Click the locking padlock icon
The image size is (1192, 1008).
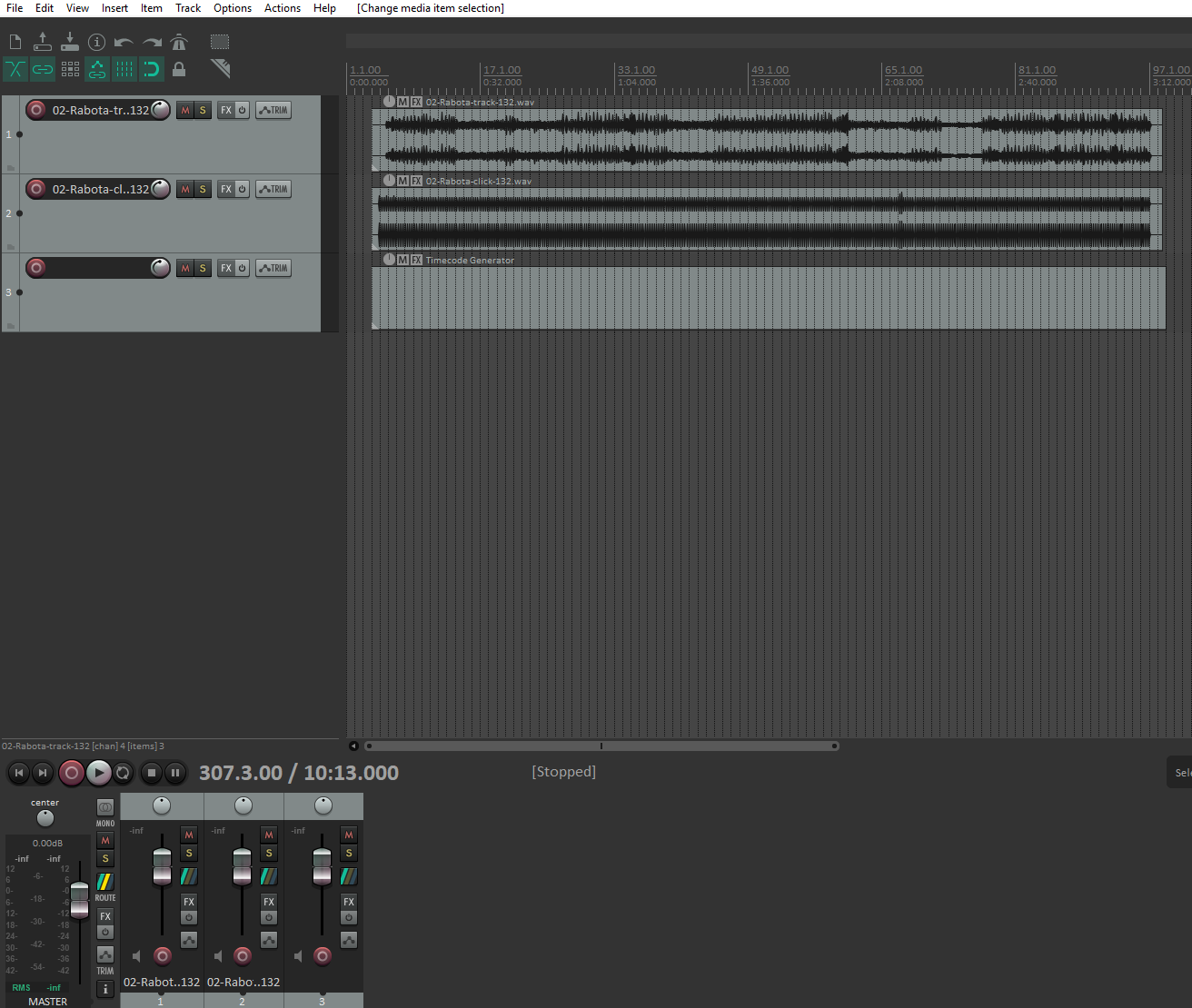[x=179, y=69]
